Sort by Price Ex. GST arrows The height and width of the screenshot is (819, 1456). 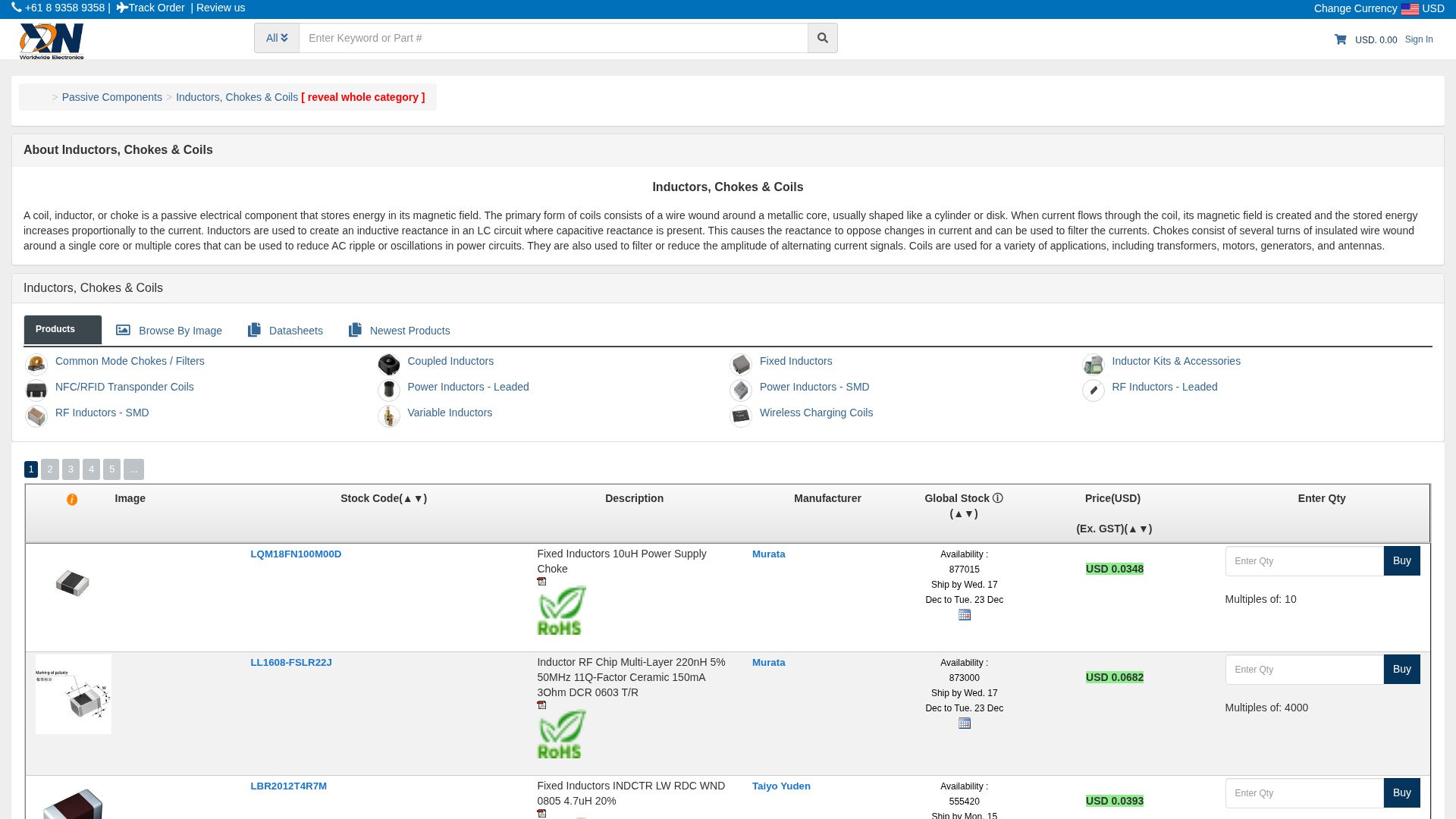(x=1138, y=529)
